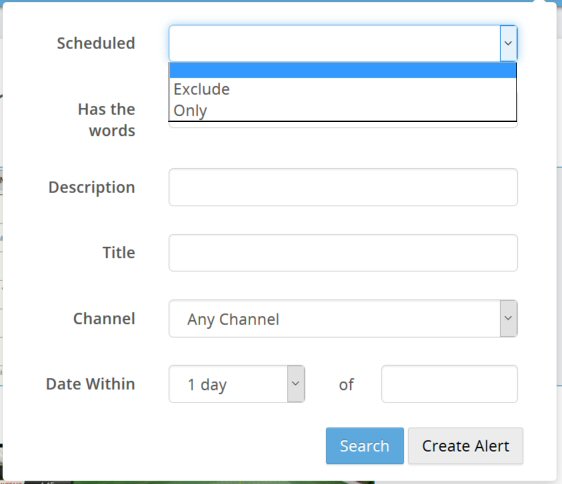Click the Date Within label
Screen dimensions: 562x484
pos(91,384)
